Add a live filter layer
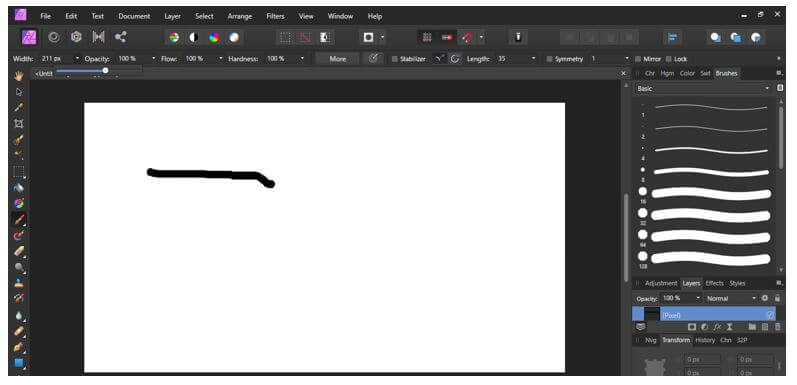The width and height of the screenshot is (797, 385). (x=729, y=327)
